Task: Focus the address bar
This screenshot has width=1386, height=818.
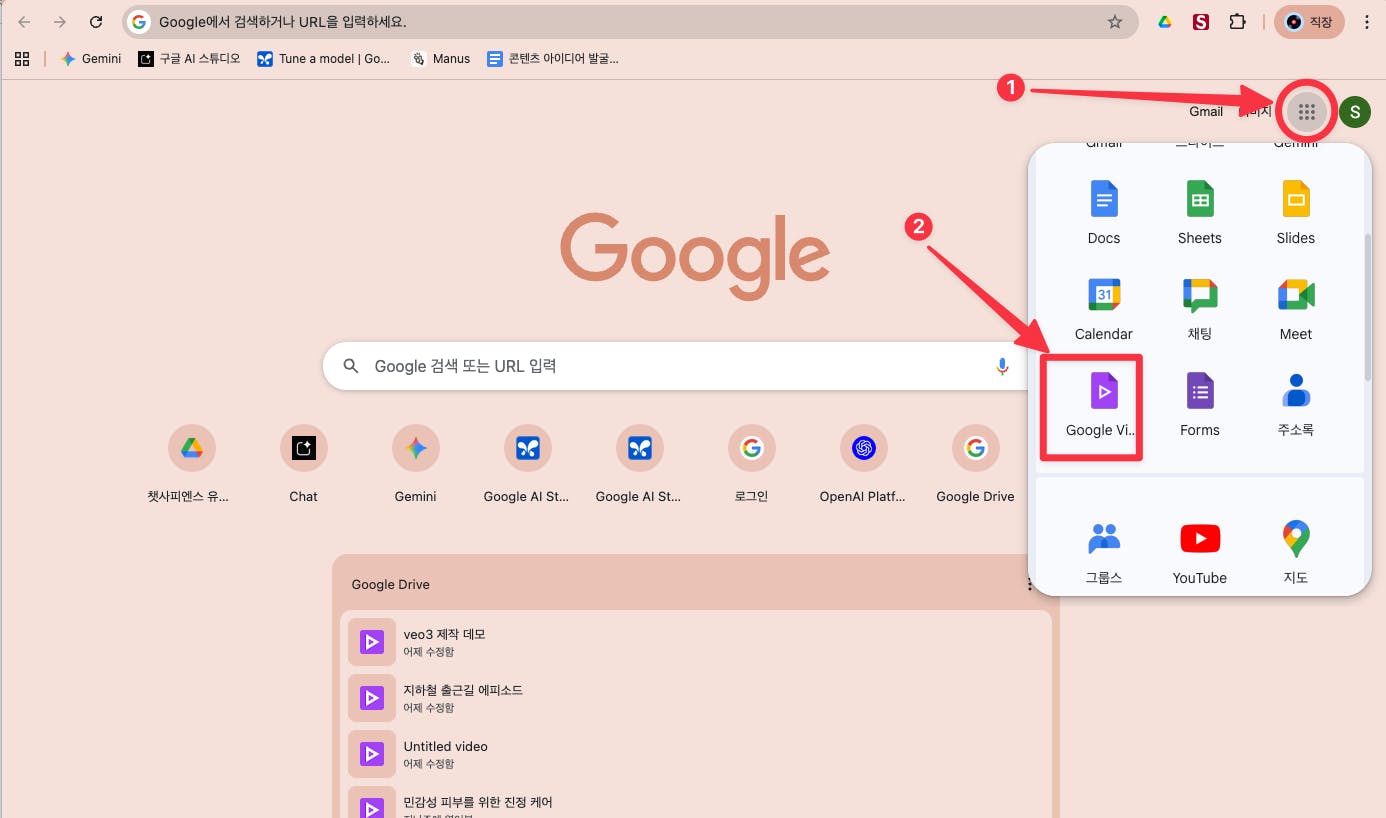Action: click(x=631, y=22)
